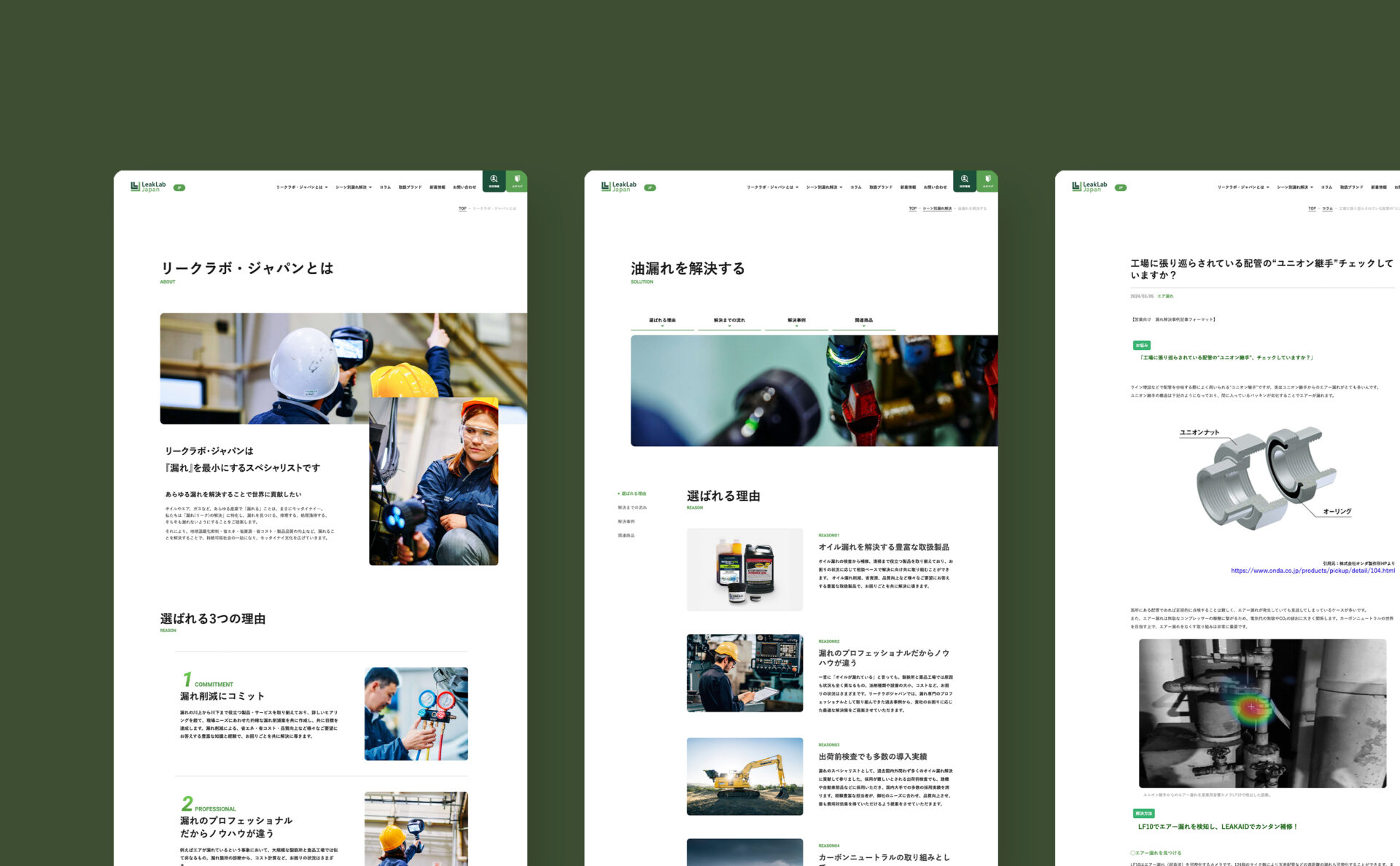
Task: Click コラム breadcrumb in right page
Action: point(1328,208)
